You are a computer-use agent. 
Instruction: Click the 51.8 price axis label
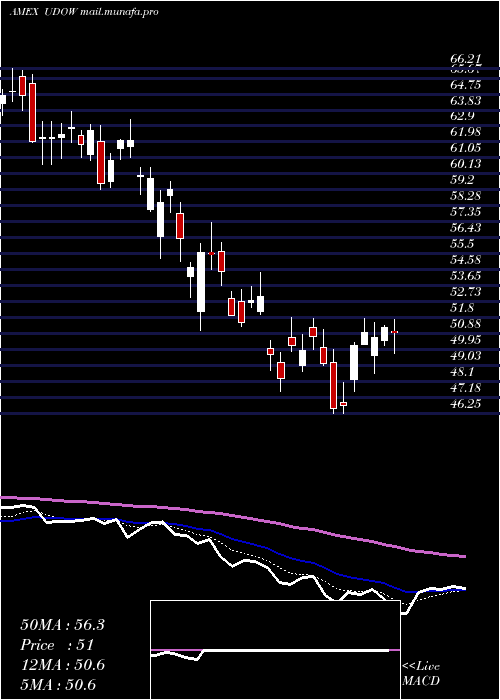[462, 308]
